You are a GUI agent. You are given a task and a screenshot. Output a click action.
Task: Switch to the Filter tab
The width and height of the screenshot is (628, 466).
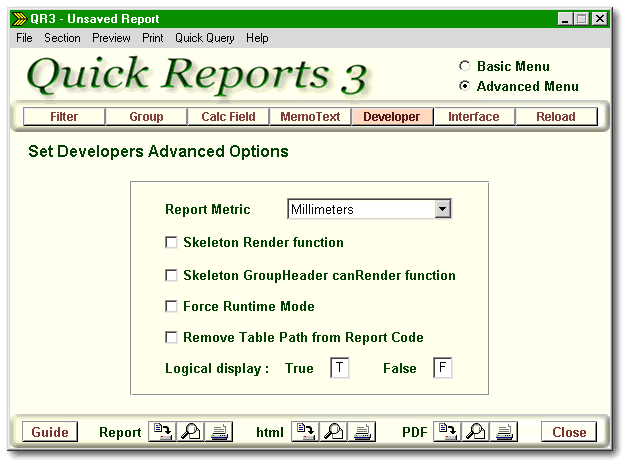point(64,116)
